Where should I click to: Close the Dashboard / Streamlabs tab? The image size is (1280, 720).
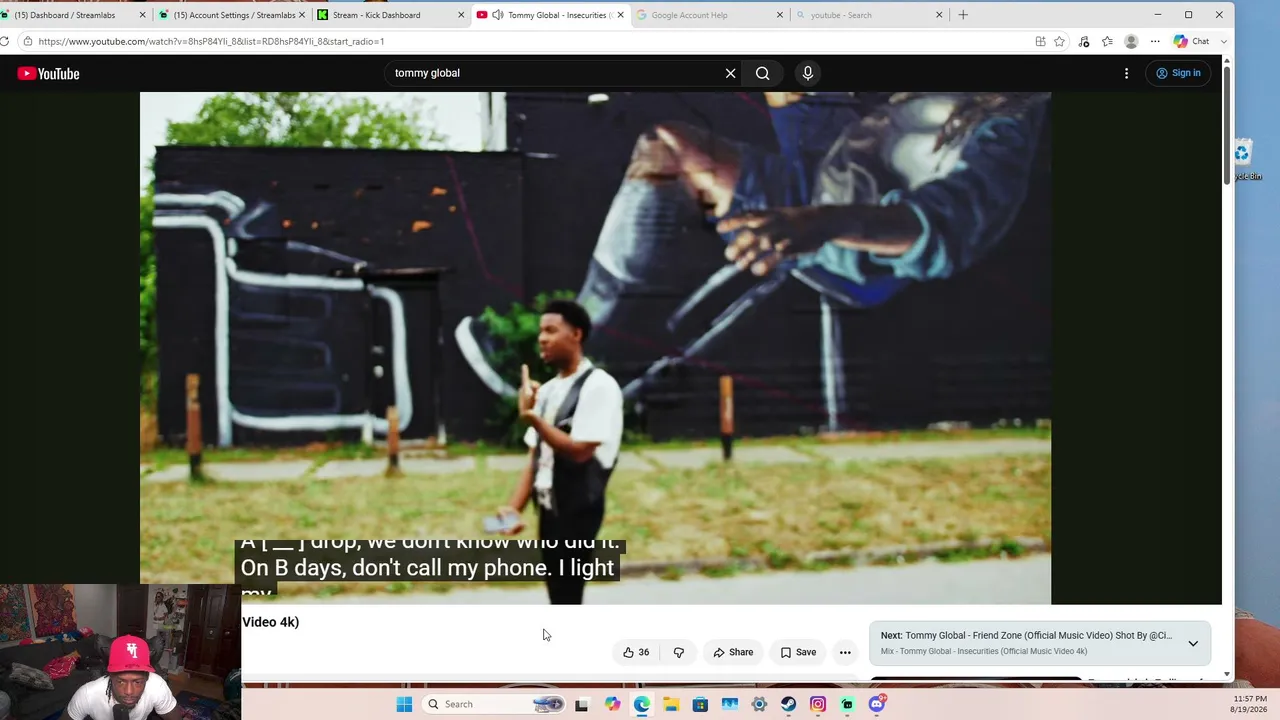click(x=142, y=15)
